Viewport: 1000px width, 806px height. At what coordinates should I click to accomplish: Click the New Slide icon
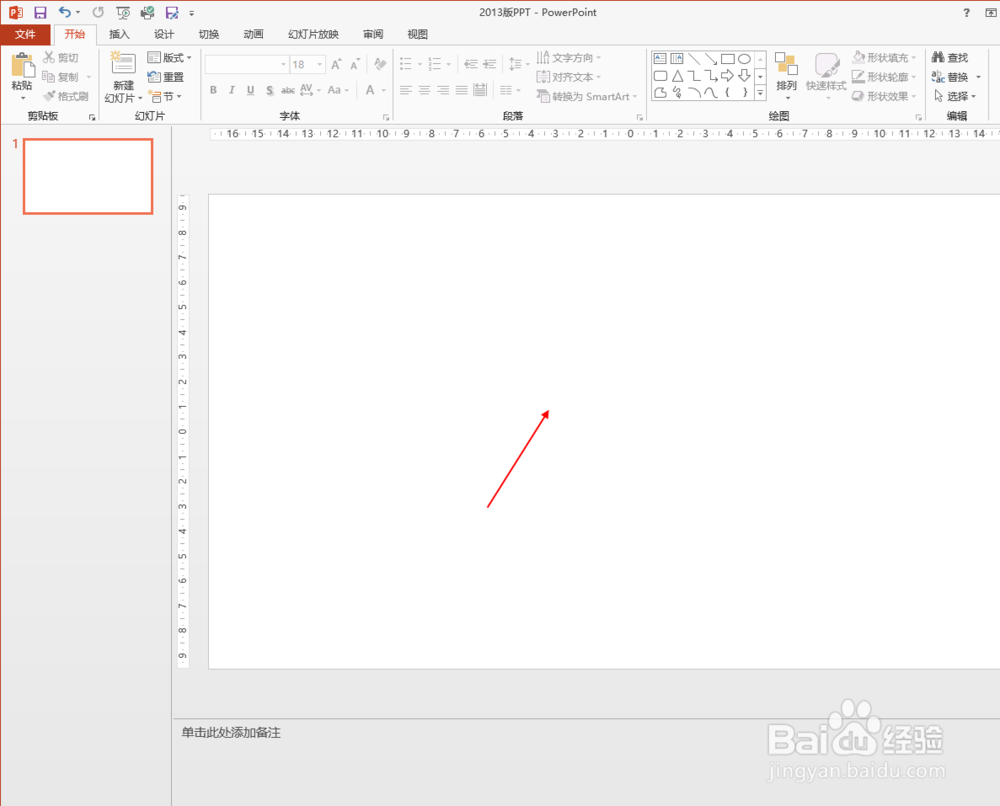(x=123, y=64)
